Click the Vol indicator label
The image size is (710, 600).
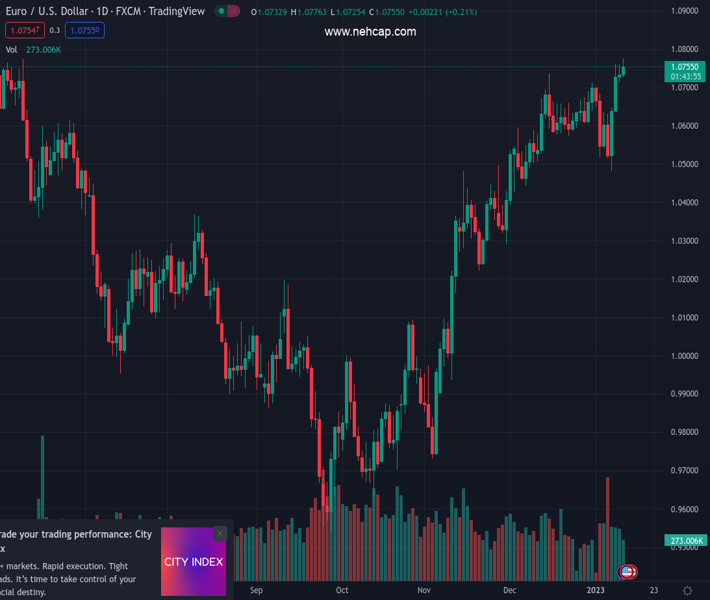11,49
